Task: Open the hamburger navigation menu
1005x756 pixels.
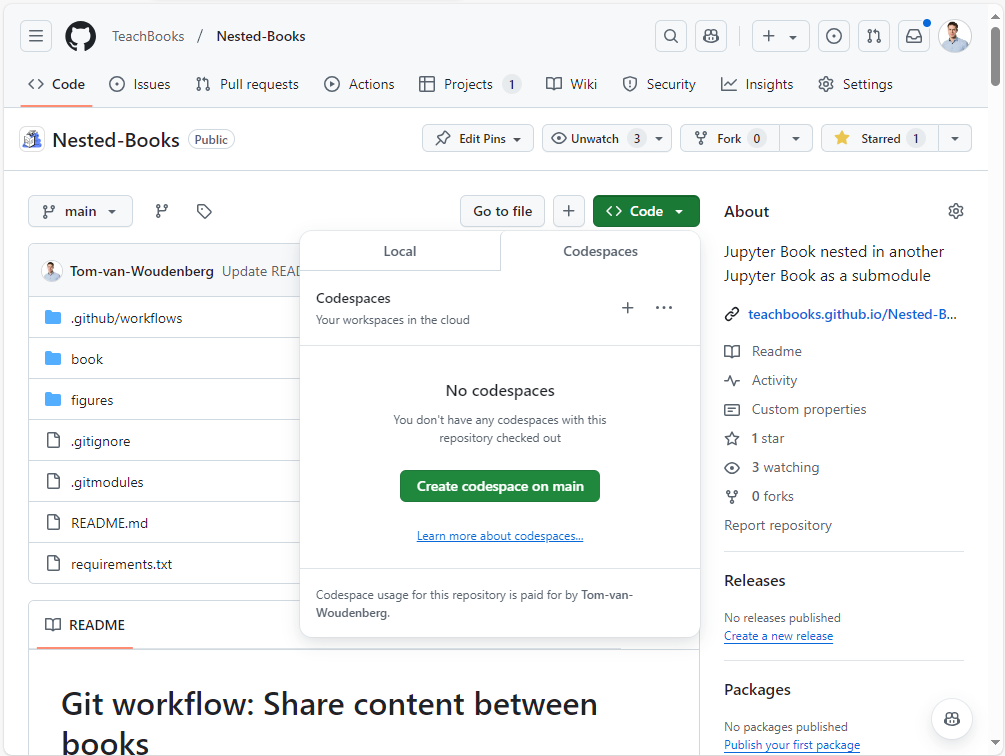Action: coord(36,36)
